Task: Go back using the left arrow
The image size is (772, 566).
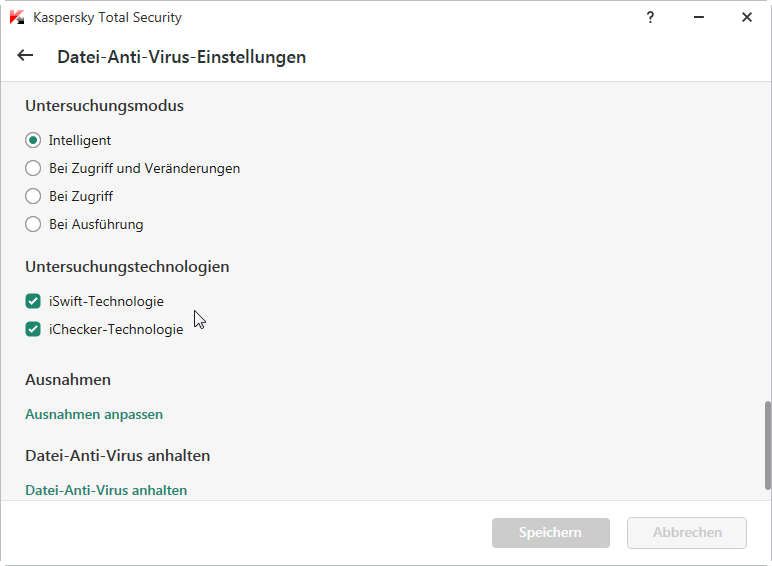Action: (26, 56)
